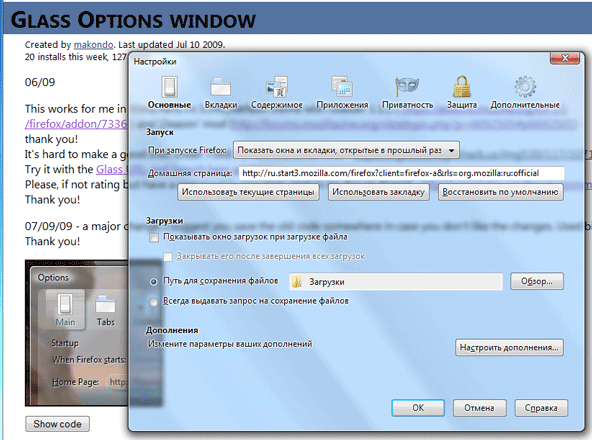Click Настроить дополнения... button
The image size is (592, 440).
[x=509, y=347]
